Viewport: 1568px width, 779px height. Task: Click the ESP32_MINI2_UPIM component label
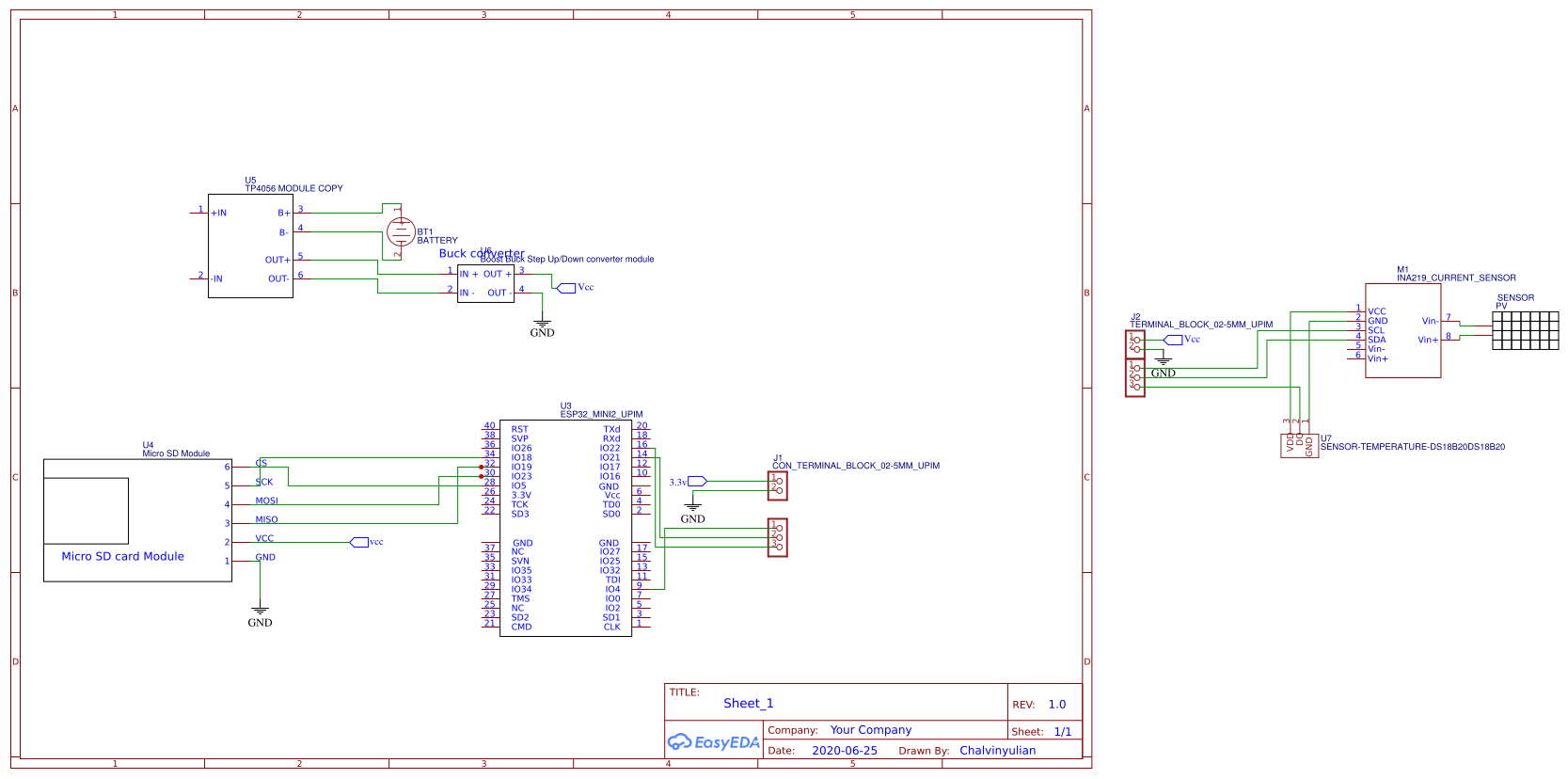602,414
